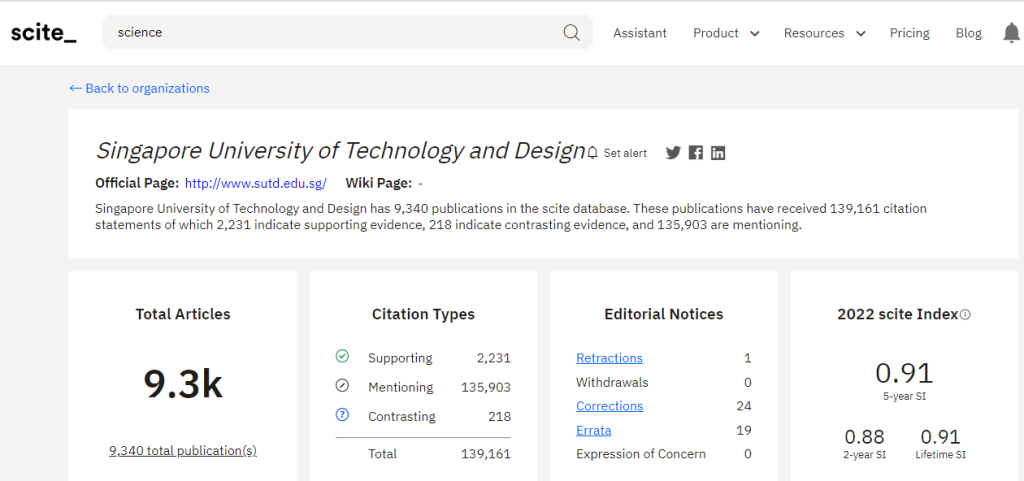
Task: Open the Assistant menu item
Action: (639, 33)
